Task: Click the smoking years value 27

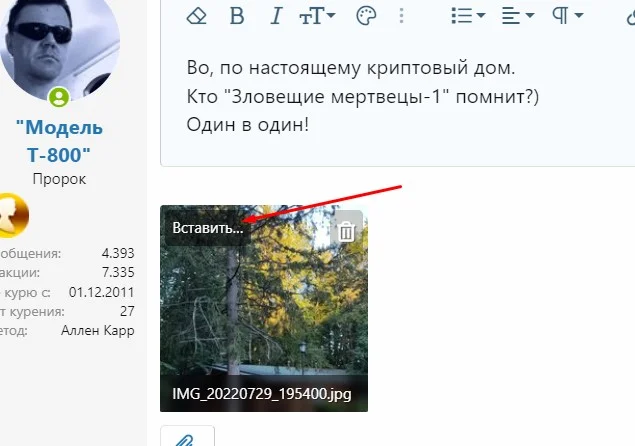Action: click(127, 311)
